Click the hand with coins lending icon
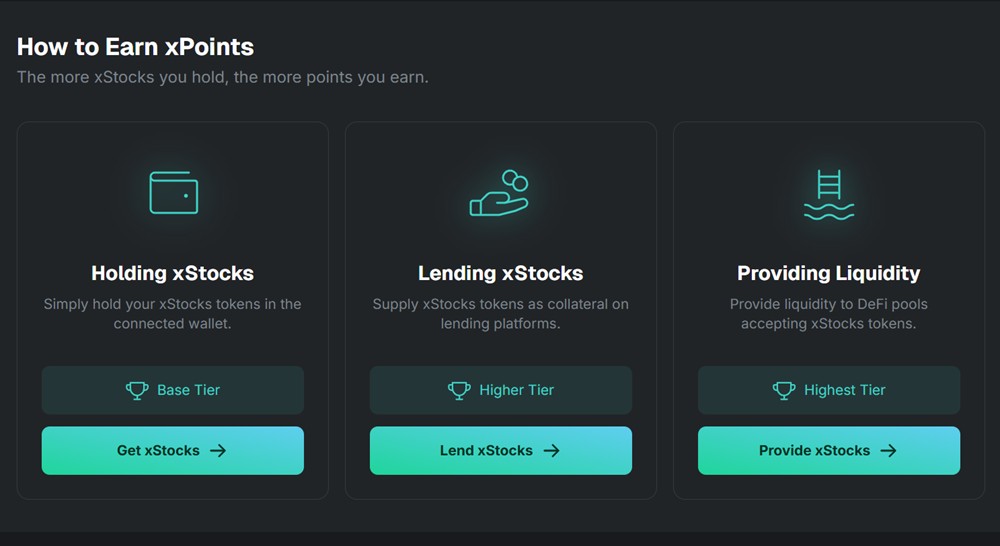This screenshot has height=546, width=1000. tap(499, 193)
